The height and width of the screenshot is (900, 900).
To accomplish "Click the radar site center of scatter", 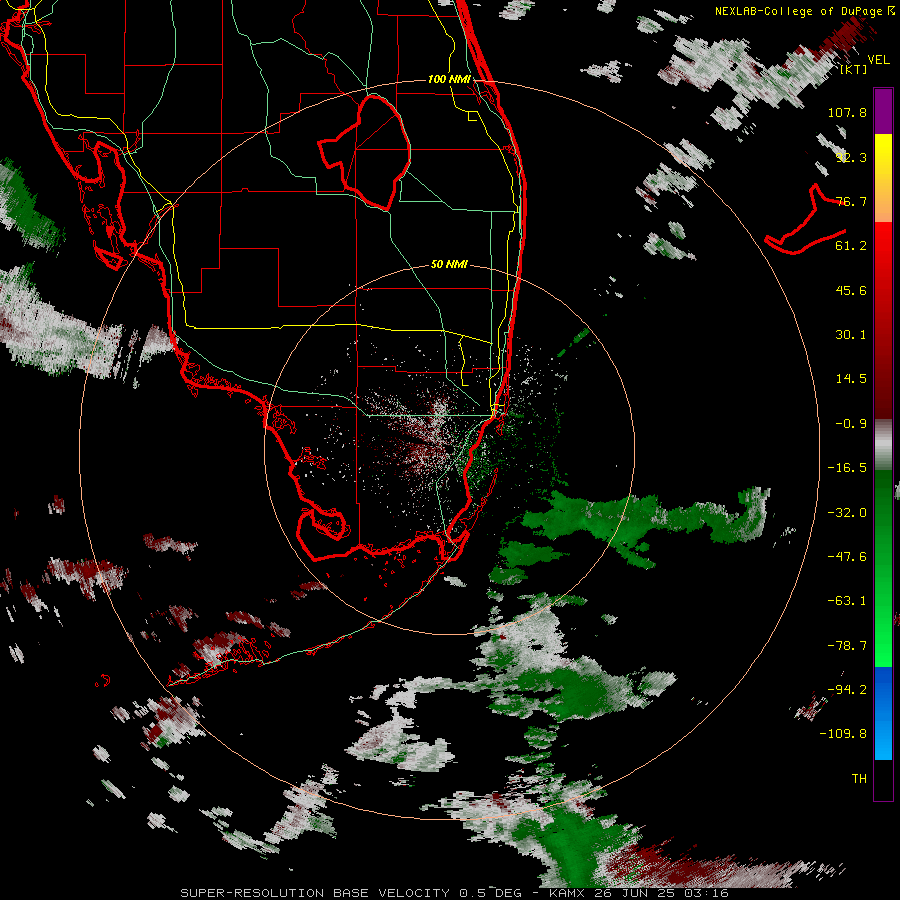I will coord(449,450).
